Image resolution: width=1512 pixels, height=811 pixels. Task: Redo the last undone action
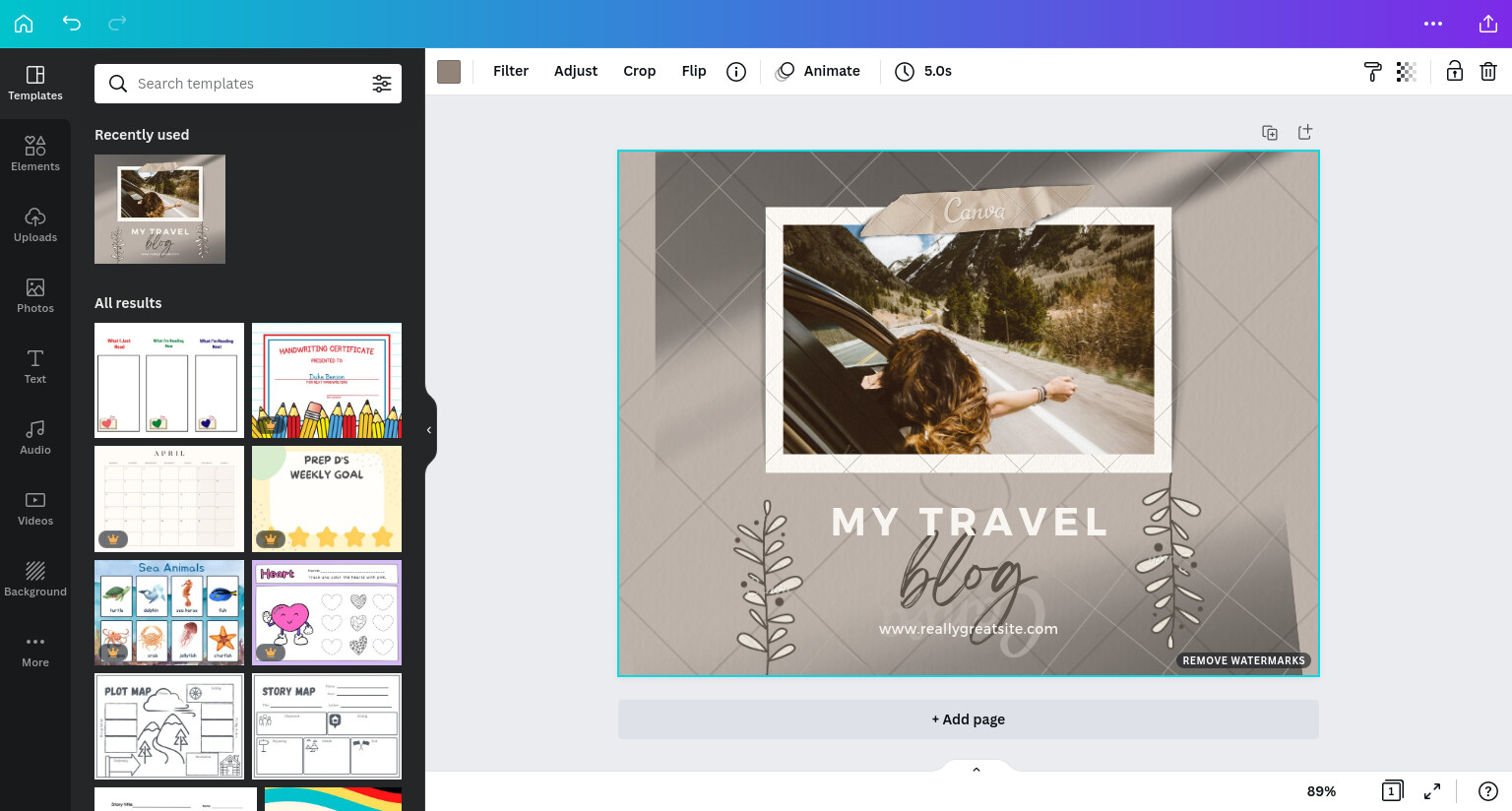(x=117, y=23)
